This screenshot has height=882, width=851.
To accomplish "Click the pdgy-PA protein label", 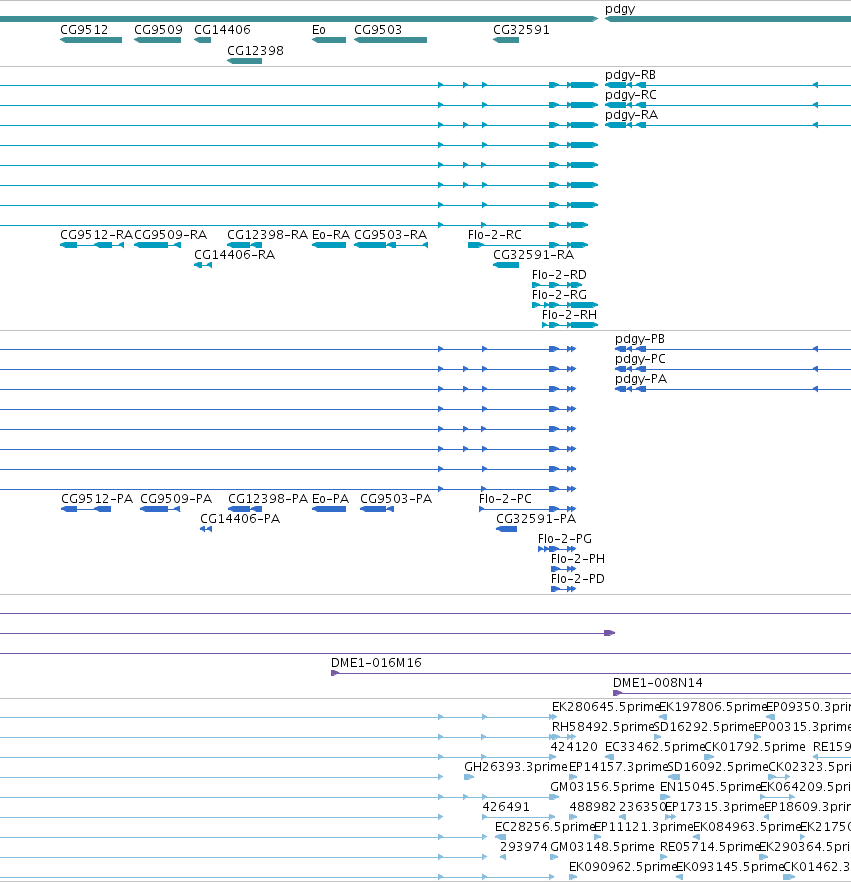I will (x=641, y=379).
